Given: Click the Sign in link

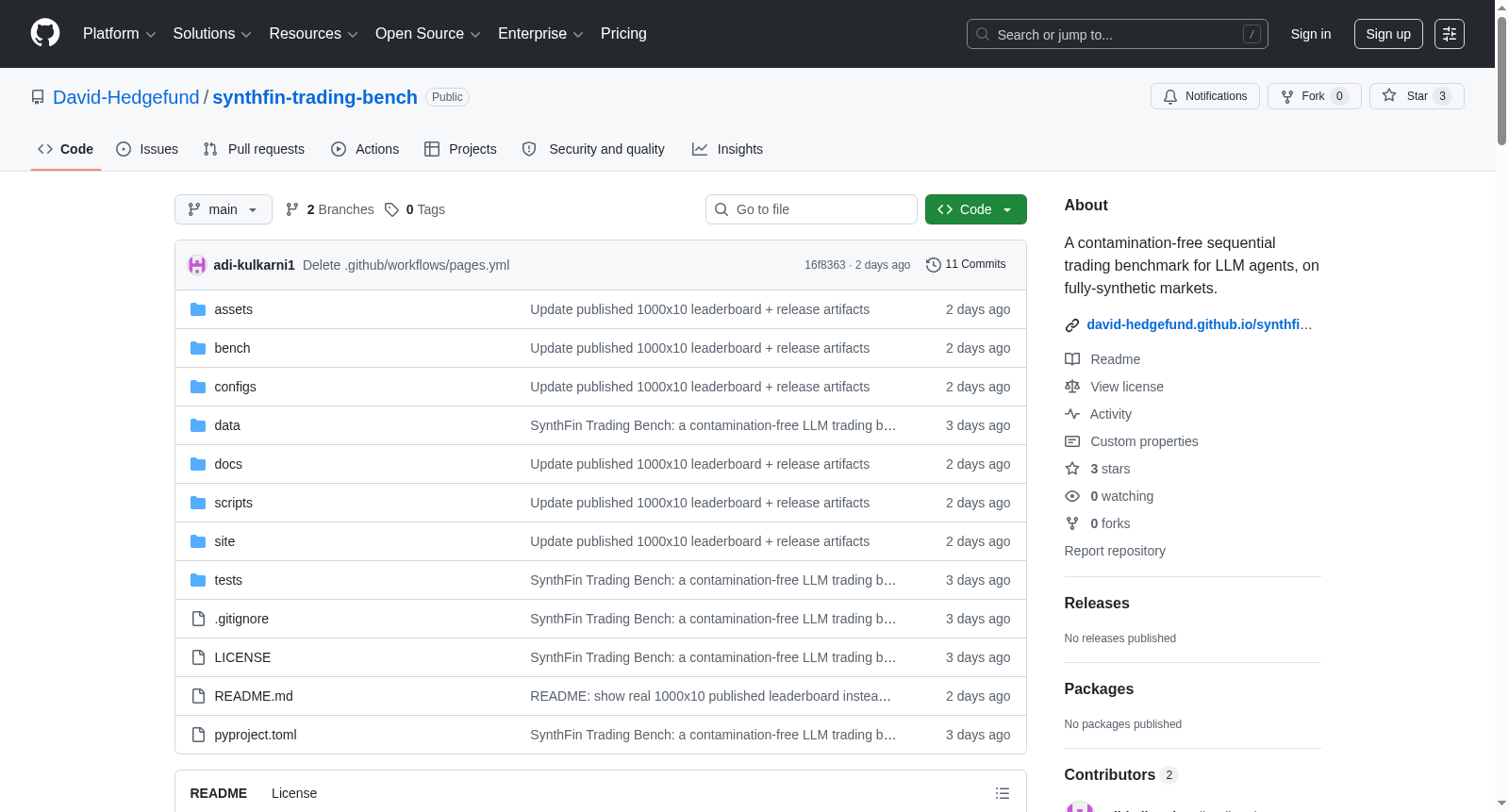Looking at the screenshot, I should 1311,34.
